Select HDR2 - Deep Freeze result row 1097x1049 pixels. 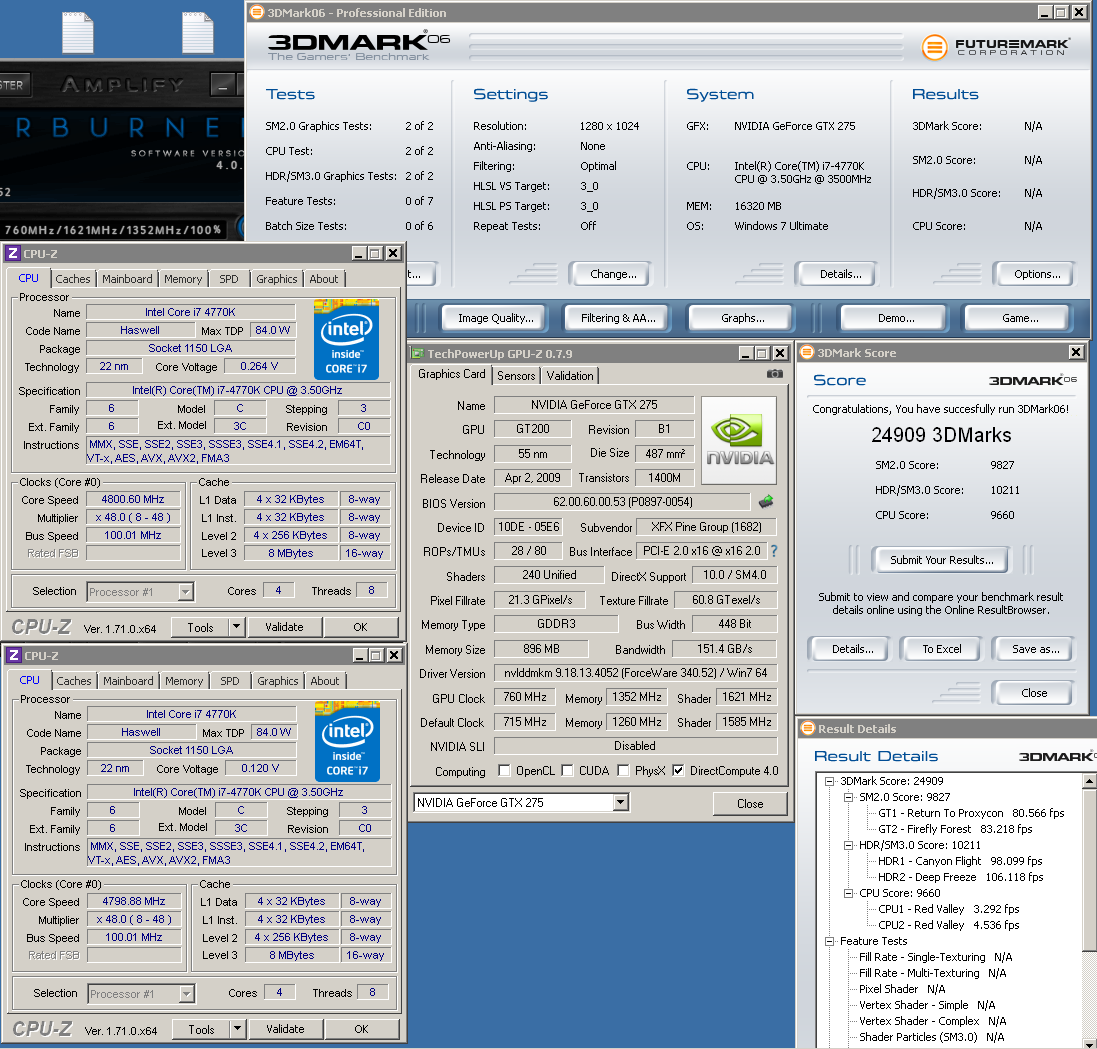tap(960, 877)
